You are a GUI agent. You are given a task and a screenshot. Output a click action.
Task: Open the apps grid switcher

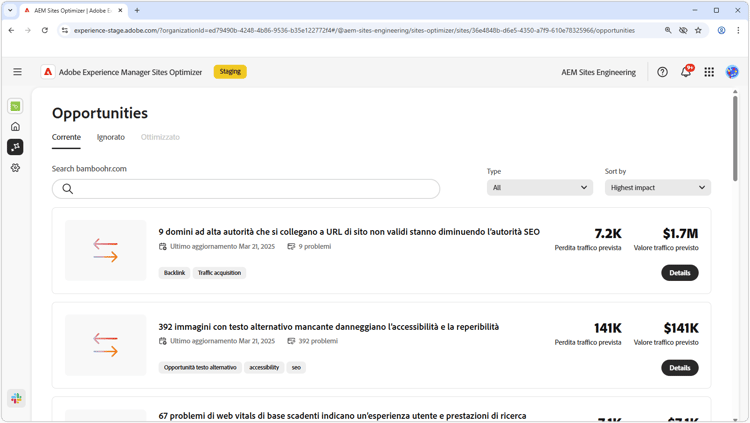click(709, 72)
